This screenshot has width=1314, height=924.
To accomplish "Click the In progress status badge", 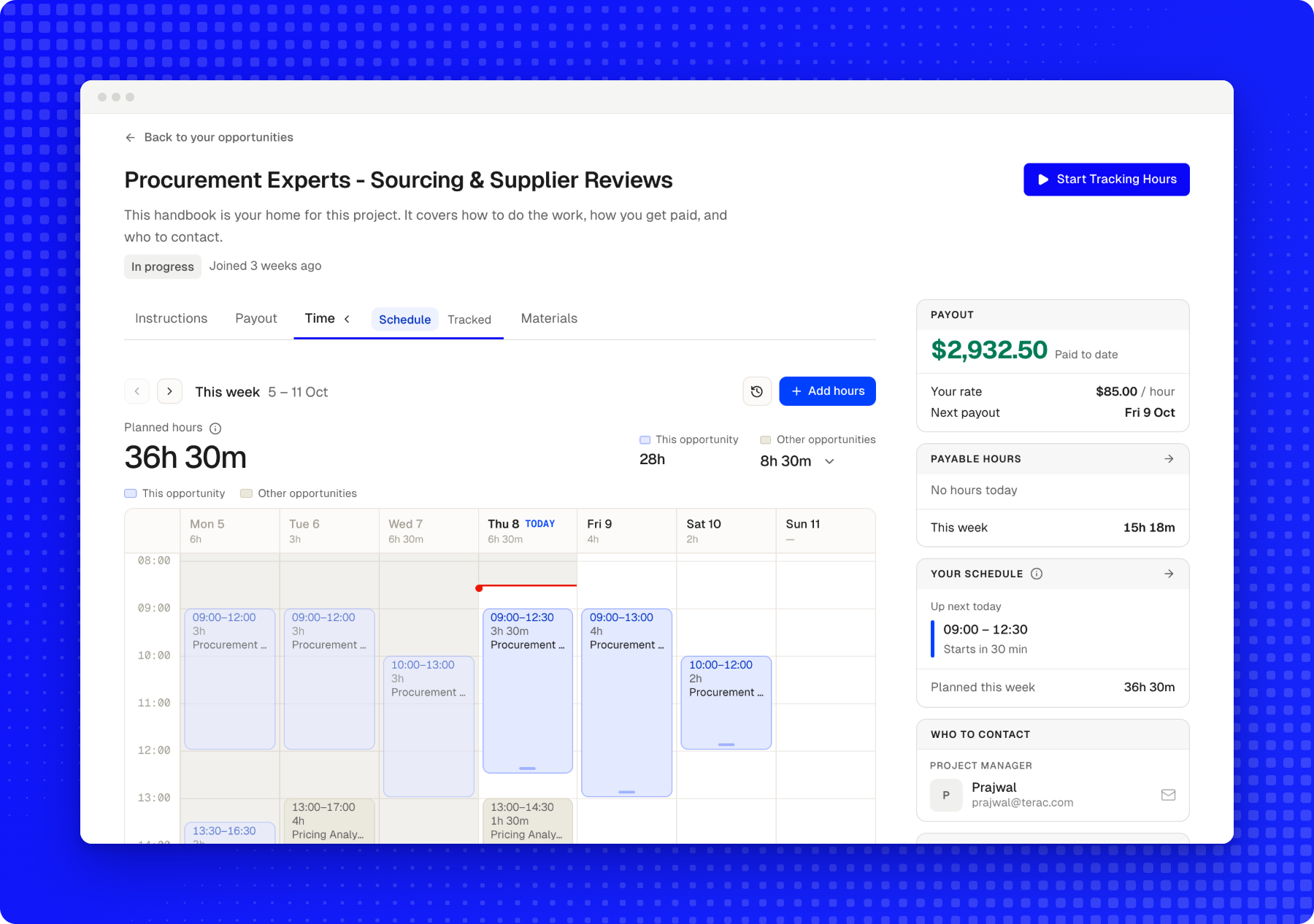I will [163, 266].
